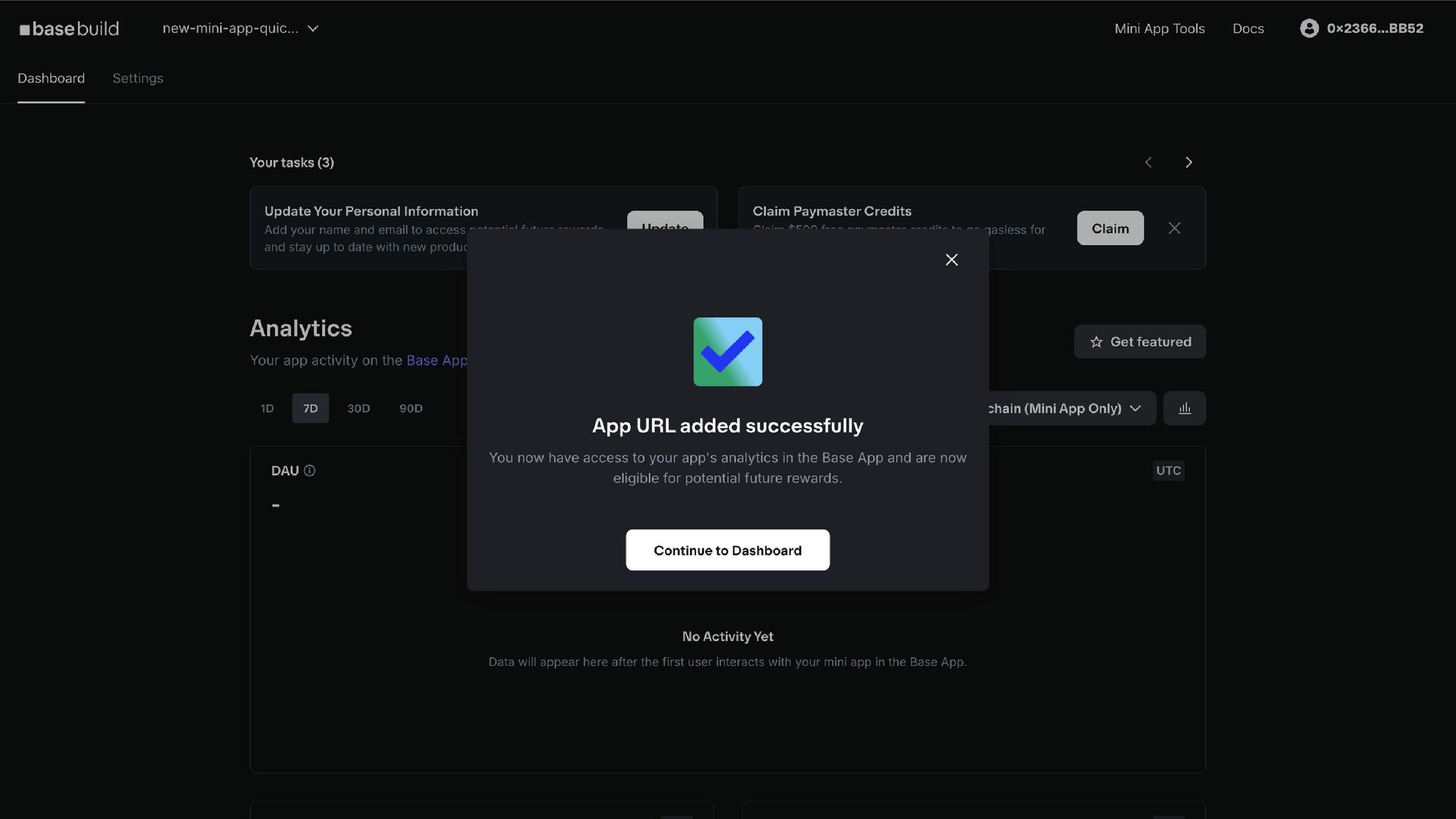Click the green checkmark success image
The height and width of the screenshot is (819, 1456).
pyautogui.click(x=727, y=352)
